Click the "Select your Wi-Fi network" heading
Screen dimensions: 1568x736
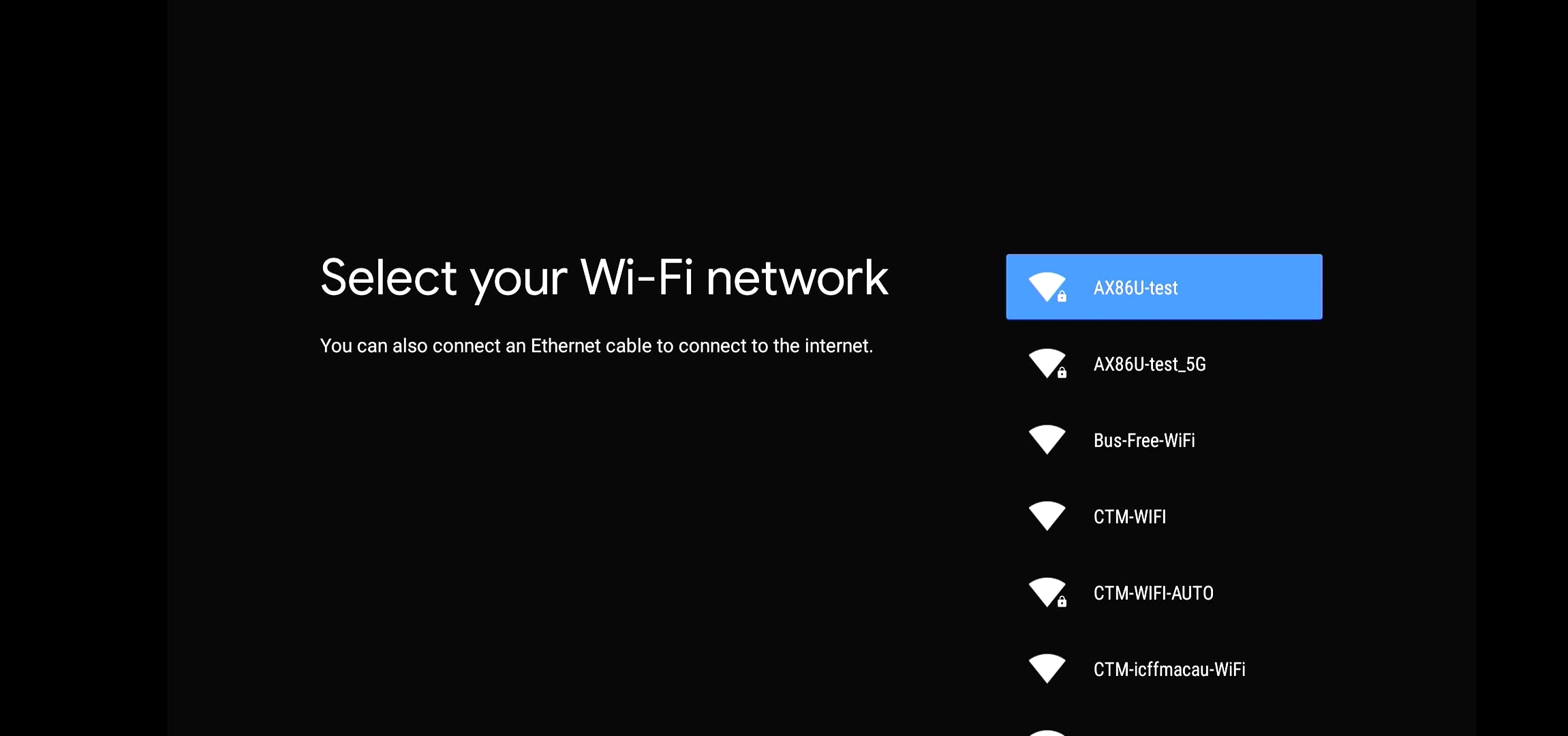(x=604, y=279)
